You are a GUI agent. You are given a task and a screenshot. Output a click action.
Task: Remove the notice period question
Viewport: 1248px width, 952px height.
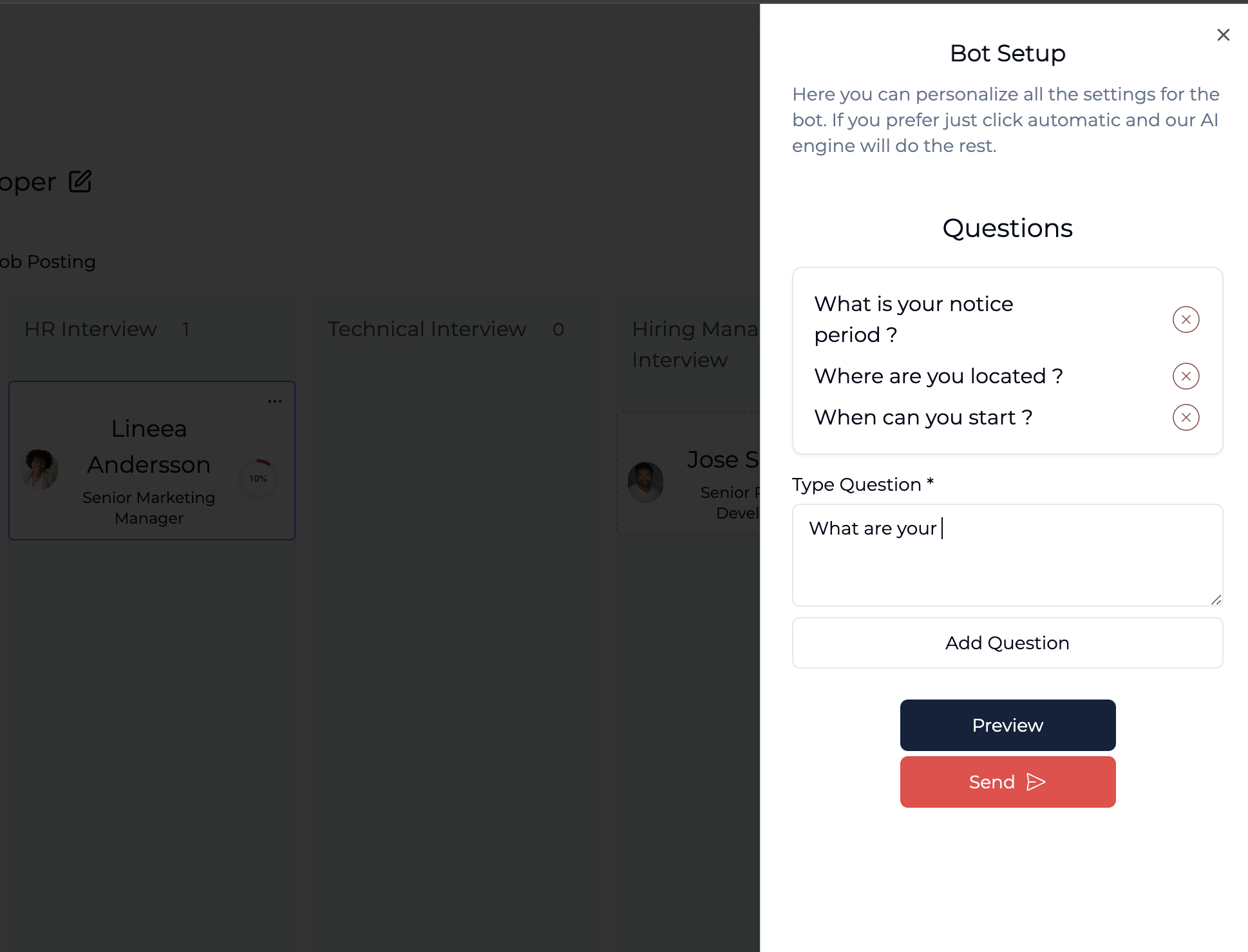point(1186,319)
